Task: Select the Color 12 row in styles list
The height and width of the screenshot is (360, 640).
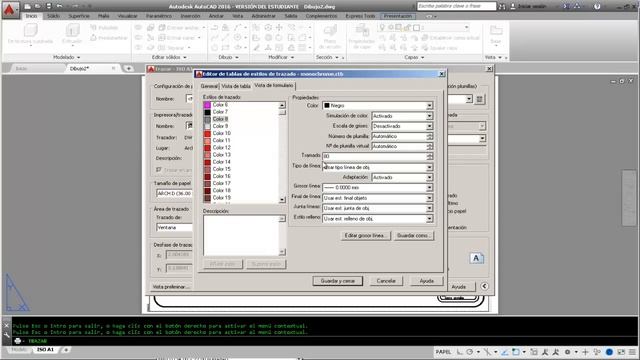Action: click(x=241, y=148)
